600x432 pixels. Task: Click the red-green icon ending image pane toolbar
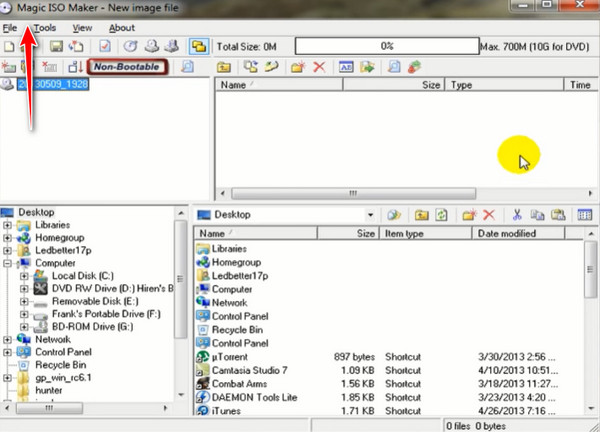tap(414, 67)
